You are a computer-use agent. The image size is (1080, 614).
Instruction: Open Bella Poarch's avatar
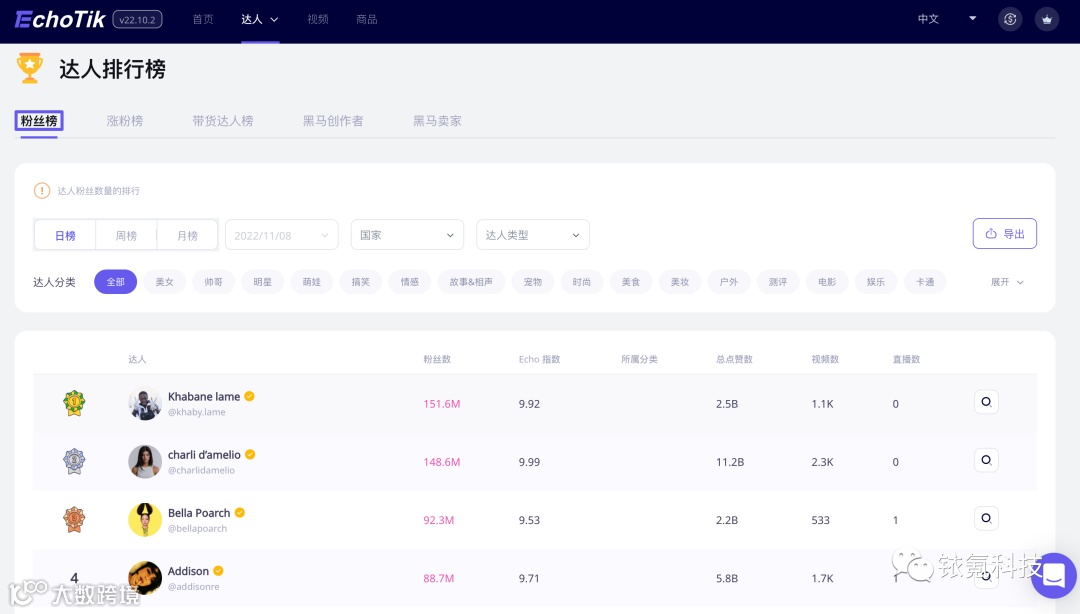(x=145, y=520)
